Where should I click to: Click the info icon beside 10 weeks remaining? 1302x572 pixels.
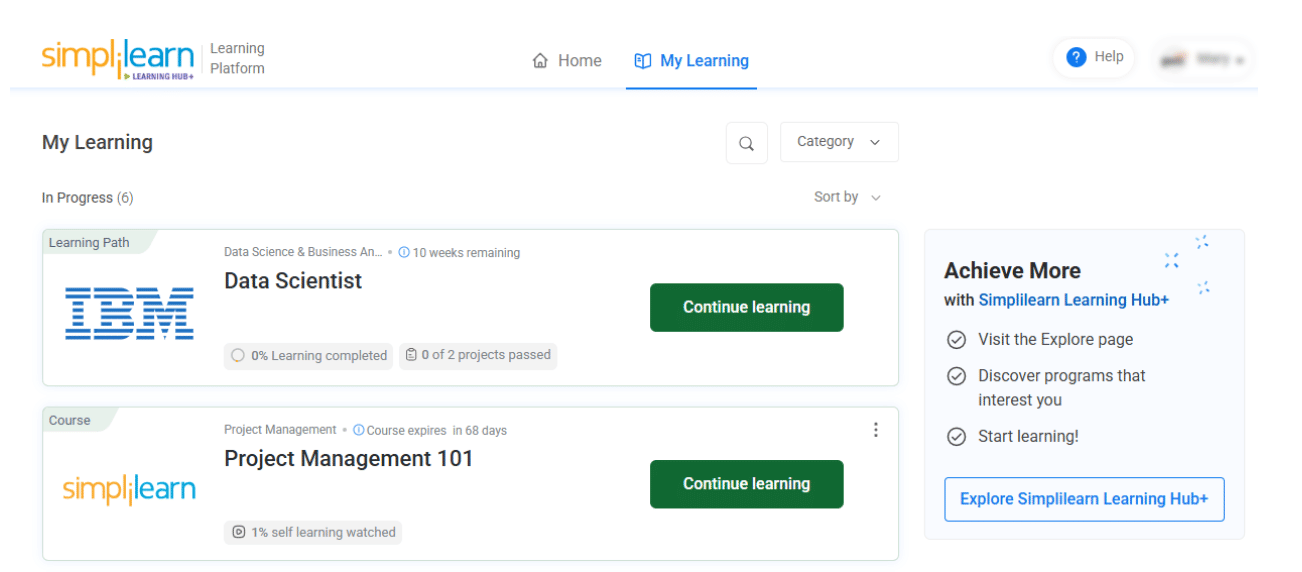404,253
